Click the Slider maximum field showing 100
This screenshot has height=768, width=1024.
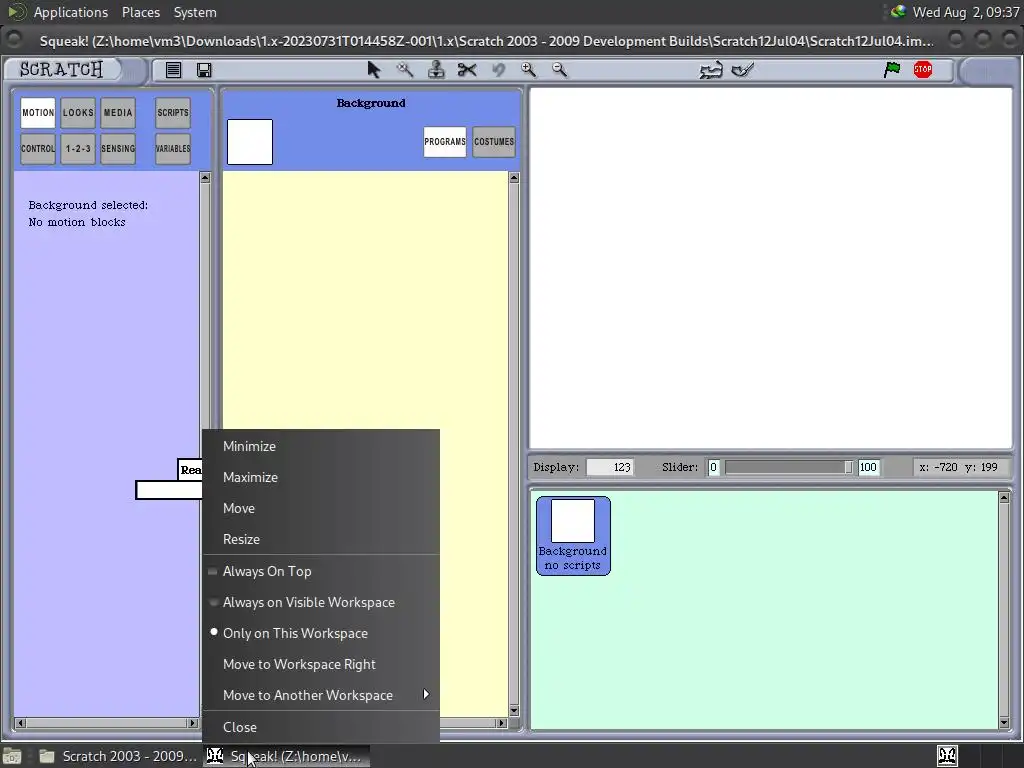point(868,467)
